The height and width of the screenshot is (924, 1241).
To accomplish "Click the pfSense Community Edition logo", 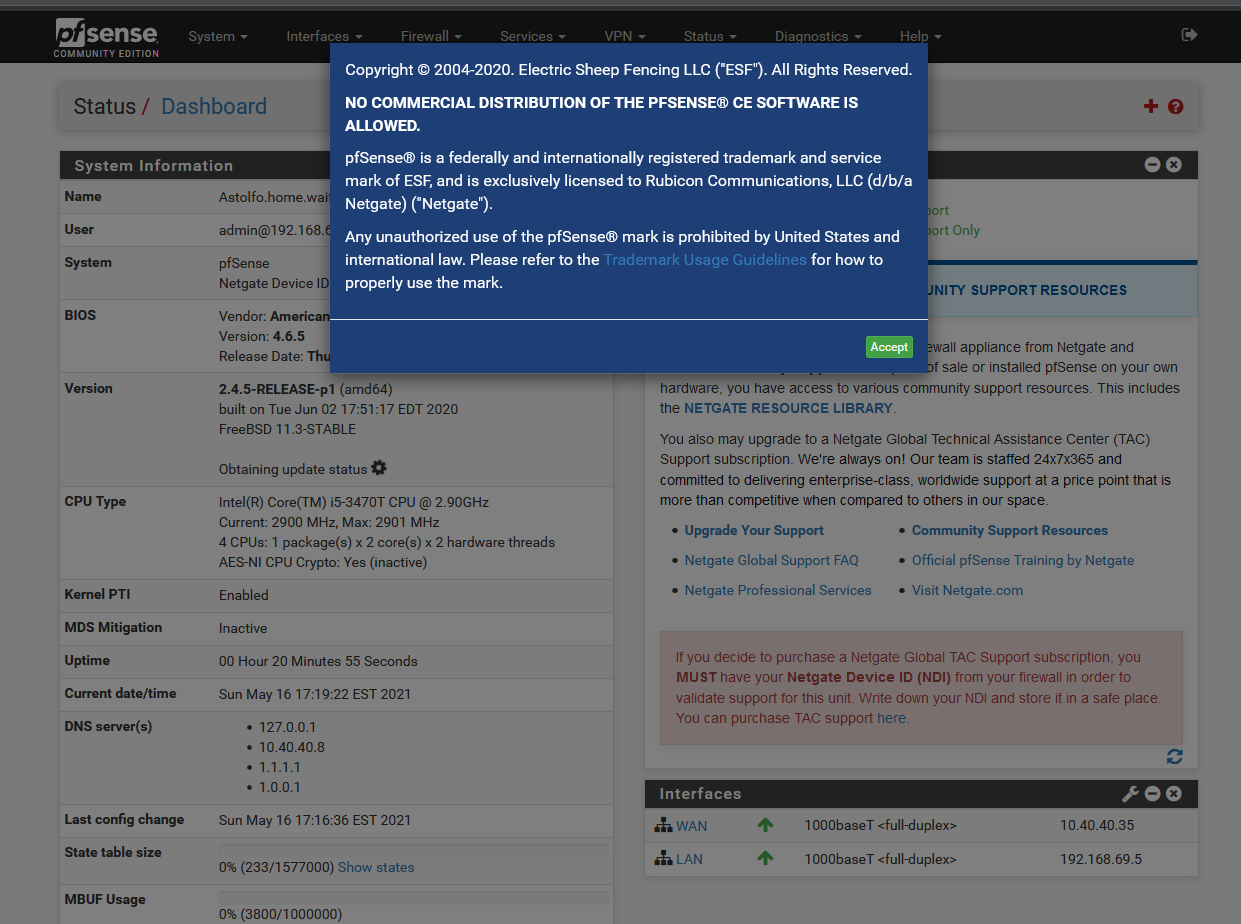I will pos(107,37).
